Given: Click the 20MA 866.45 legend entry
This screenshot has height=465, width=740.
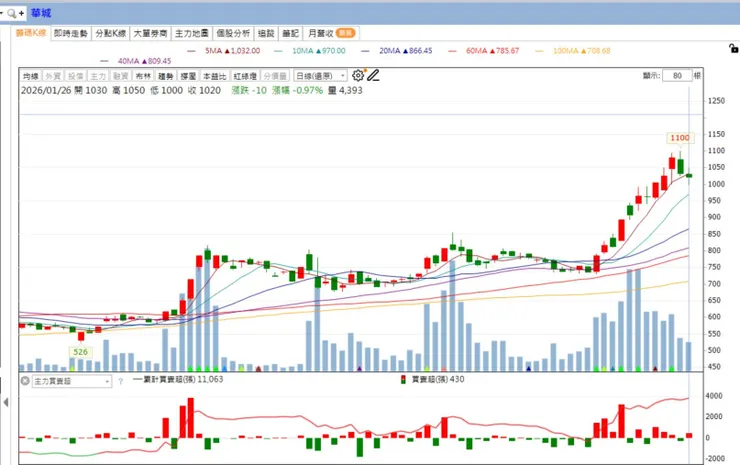Looking at the screenshot, I should coord(396,51).
